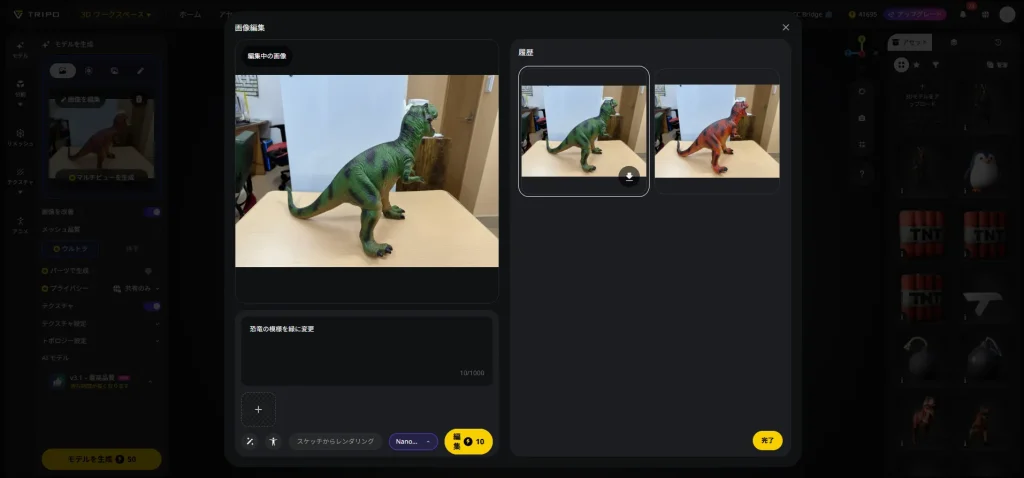The width and height of the screenshot is (1024, 478).
Task: Click the notification bell icon
Action: pos(963,15)
